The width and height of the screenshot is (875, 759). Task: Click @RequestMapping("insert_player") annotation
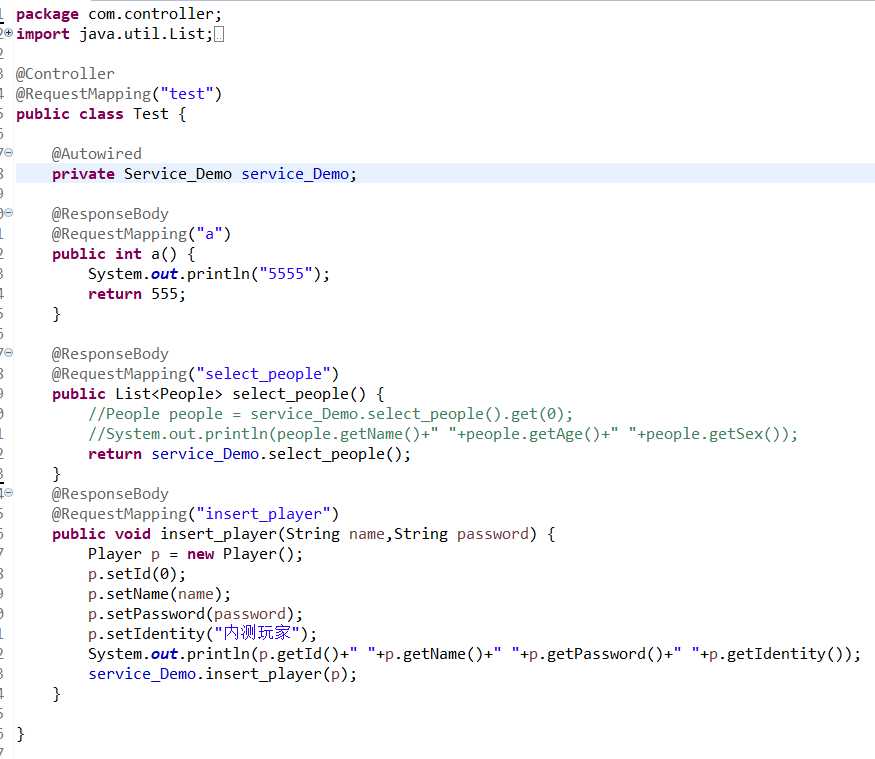coord(195,514)
